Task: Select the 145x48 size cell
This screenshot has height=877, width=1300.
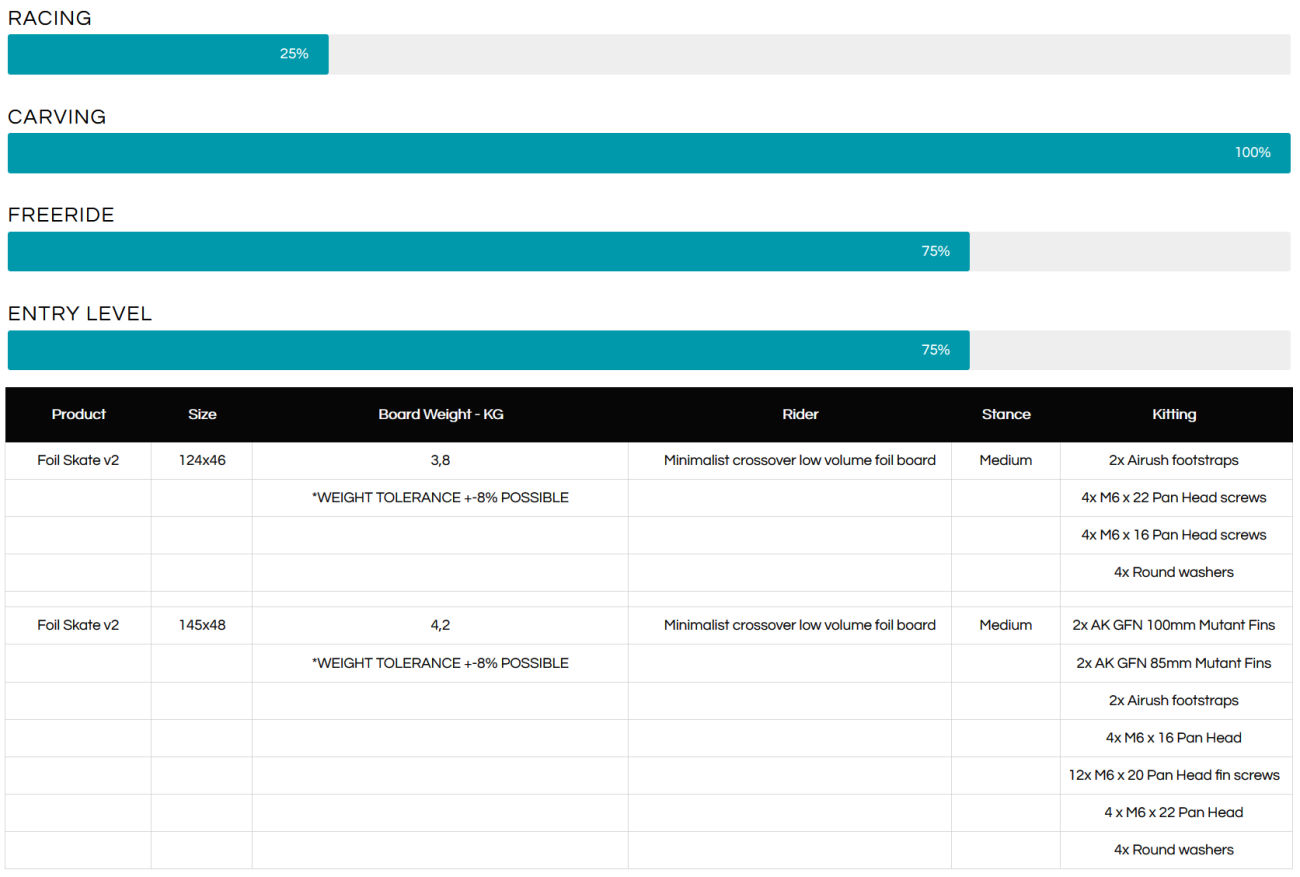Action: 202,626
